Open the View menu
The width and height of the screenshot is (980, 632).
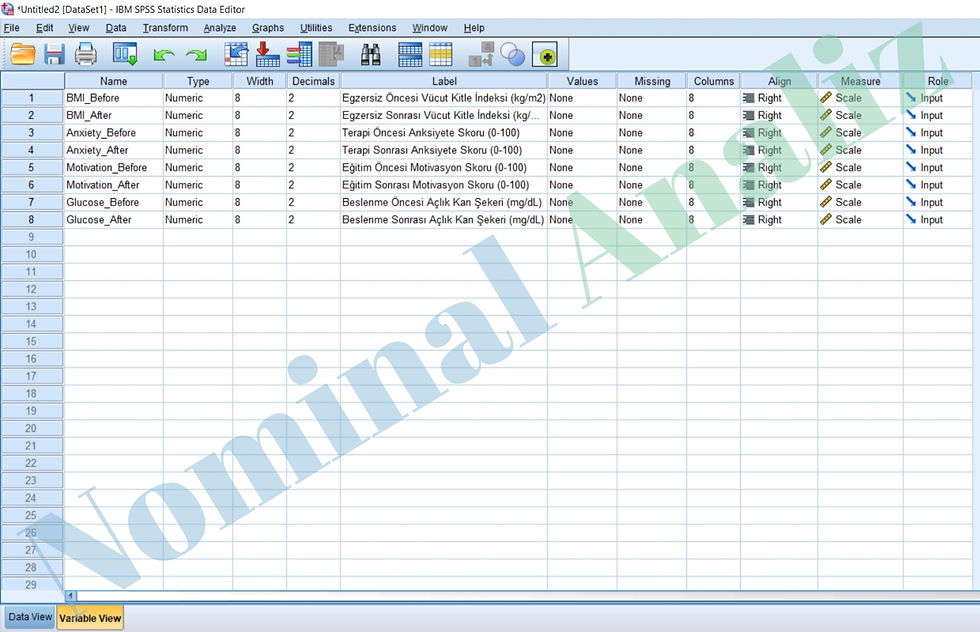(79, 28)
